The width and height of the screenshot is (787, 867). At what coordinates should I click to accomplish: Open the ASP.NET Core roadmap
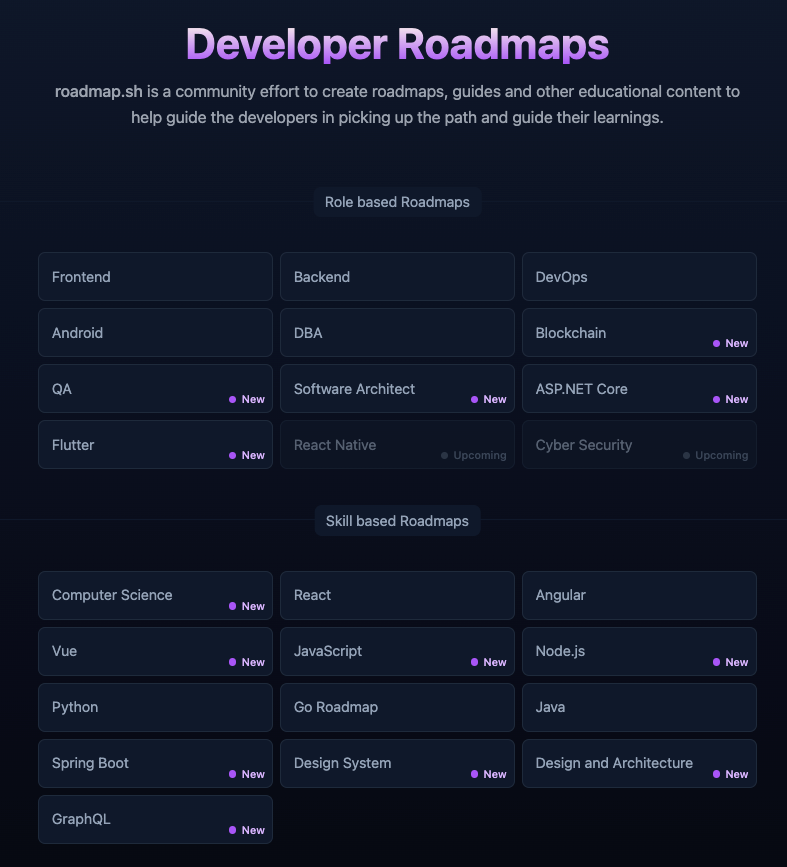pos(639,389)
